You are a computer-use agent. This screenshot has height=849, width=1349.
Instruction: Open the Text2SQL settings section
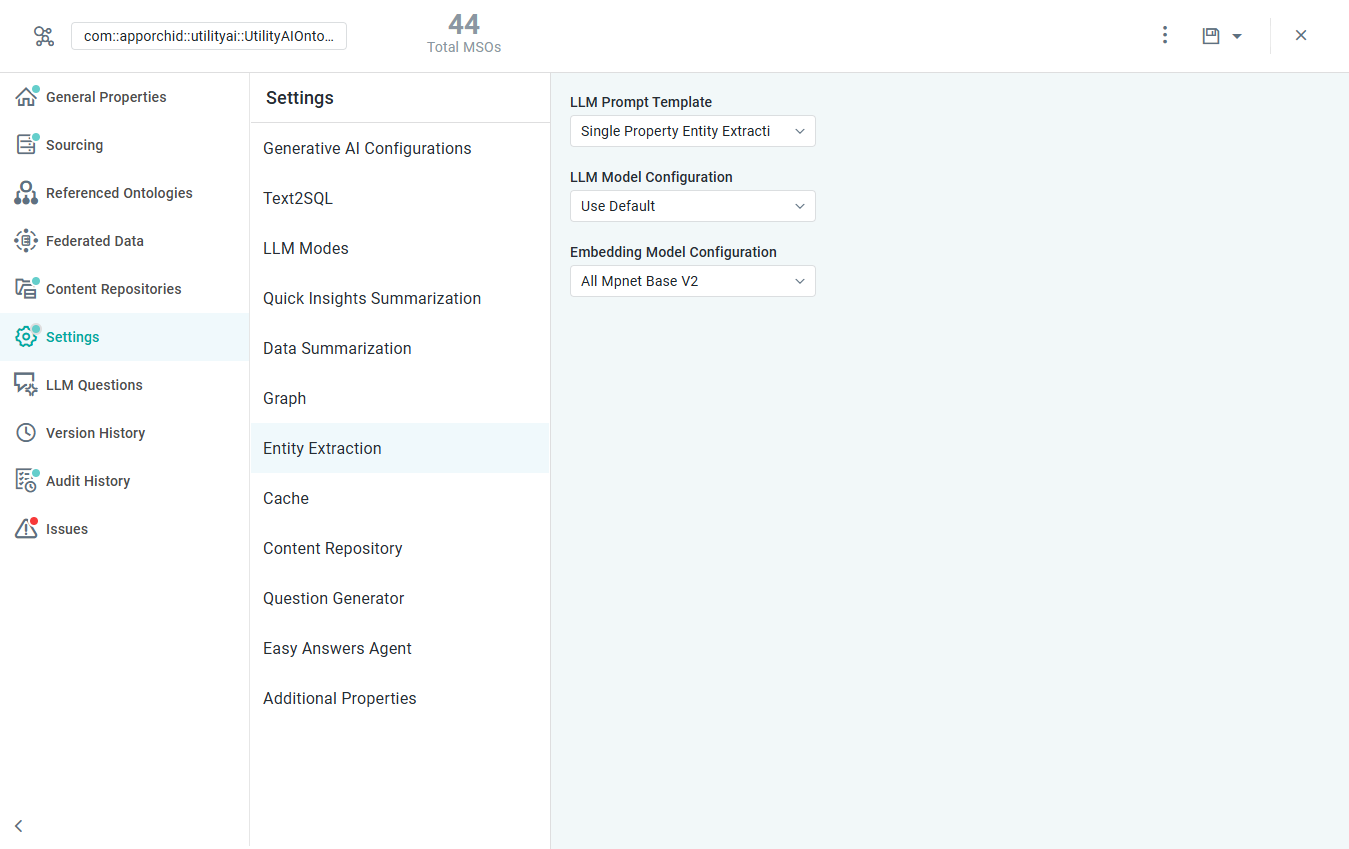400,198
